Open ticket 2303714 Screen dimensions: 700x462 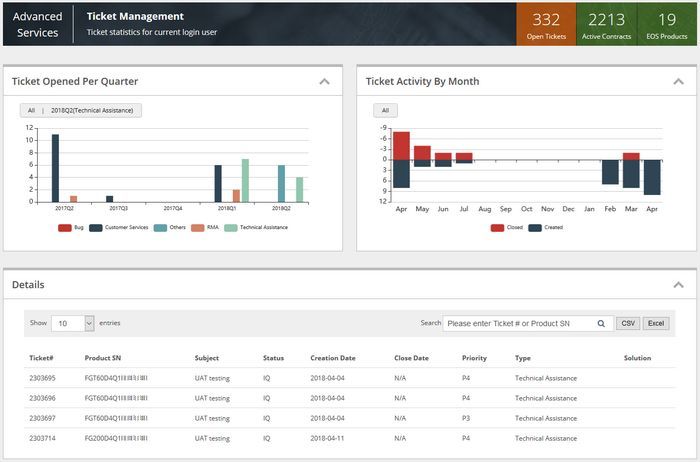coord(42,438)
